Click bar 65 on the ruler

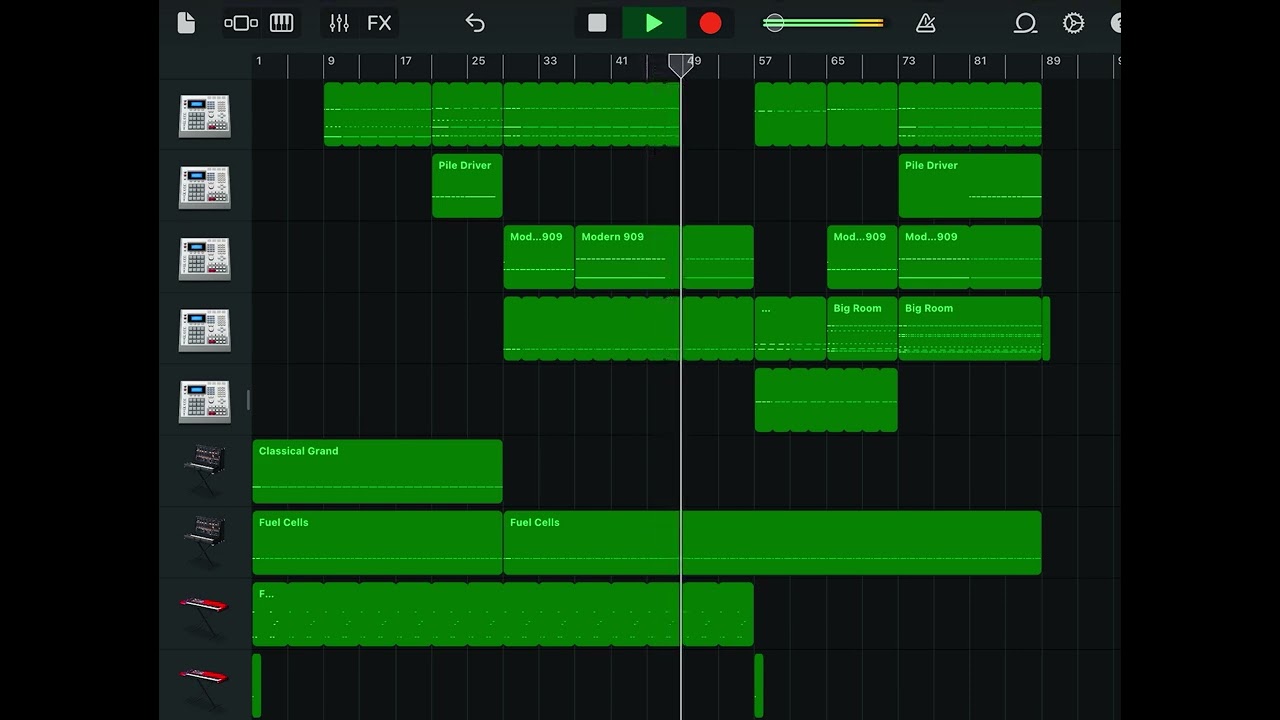[x=837, y=61]
